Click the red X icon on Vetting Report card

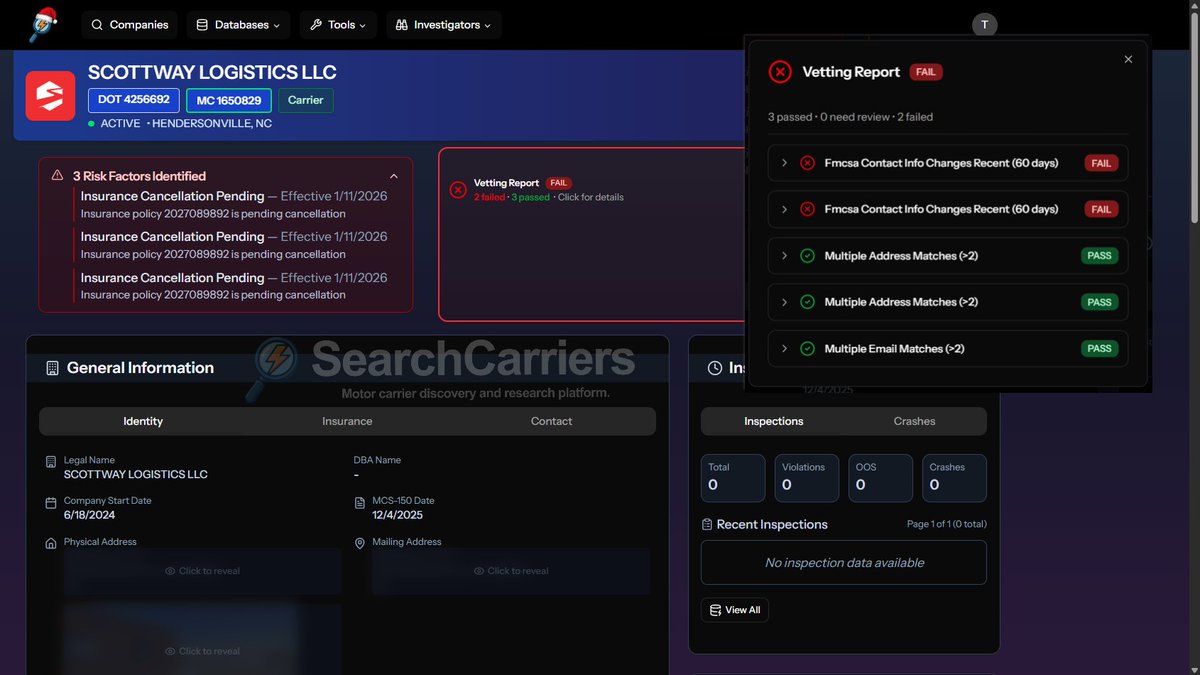click(x=458, y=190)
